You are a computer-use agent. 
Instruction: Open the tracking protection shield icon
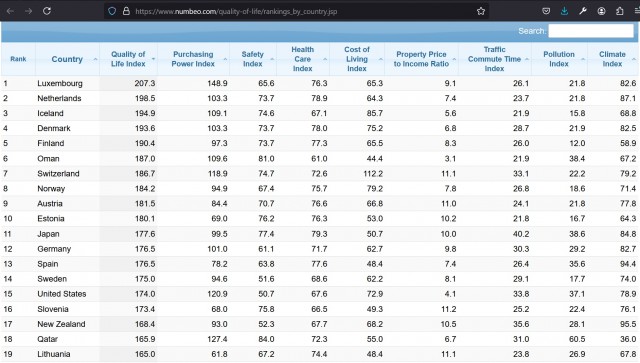[x=112, y=11]
